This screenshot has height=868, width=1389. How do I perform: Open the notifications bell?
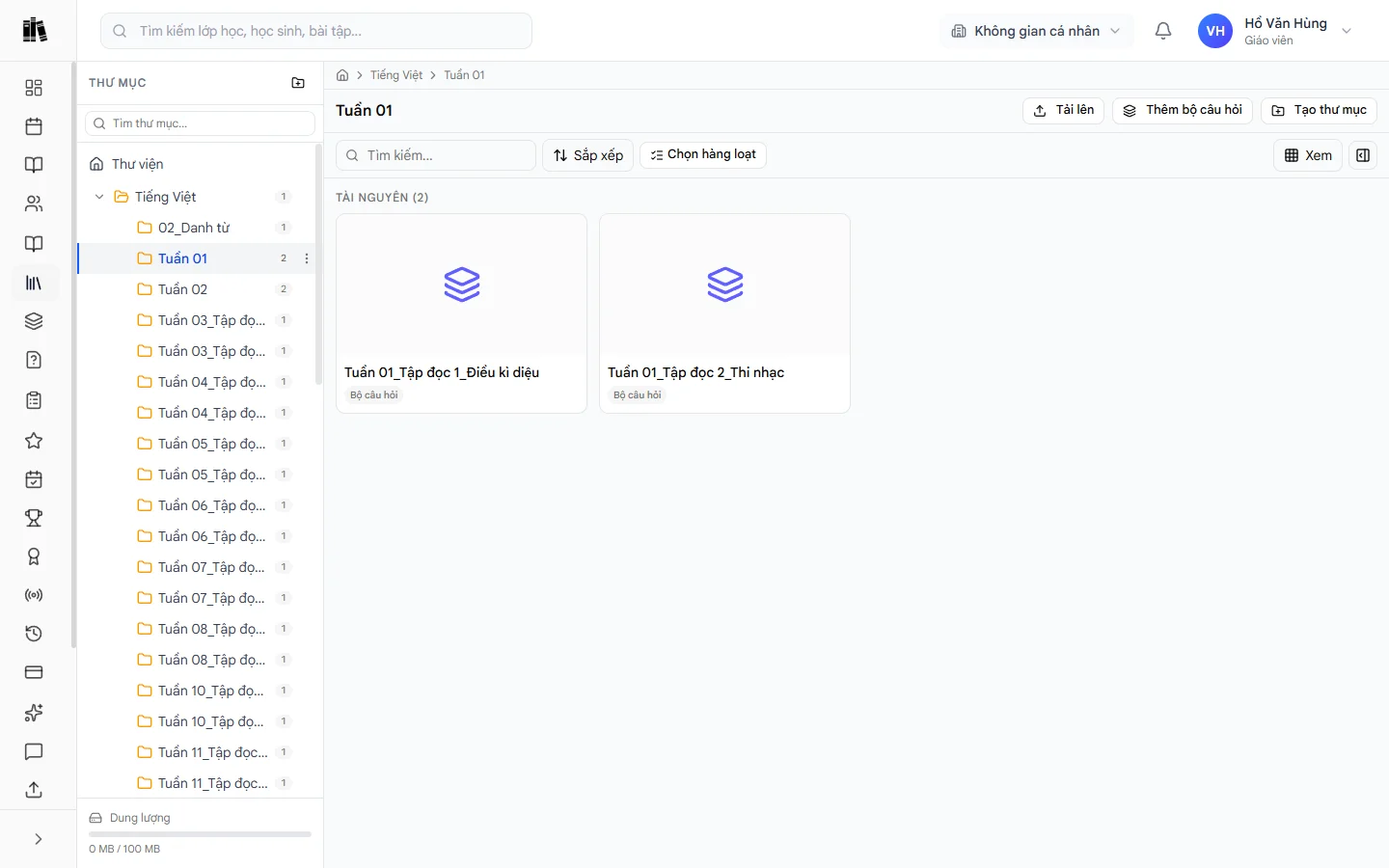1163,31
